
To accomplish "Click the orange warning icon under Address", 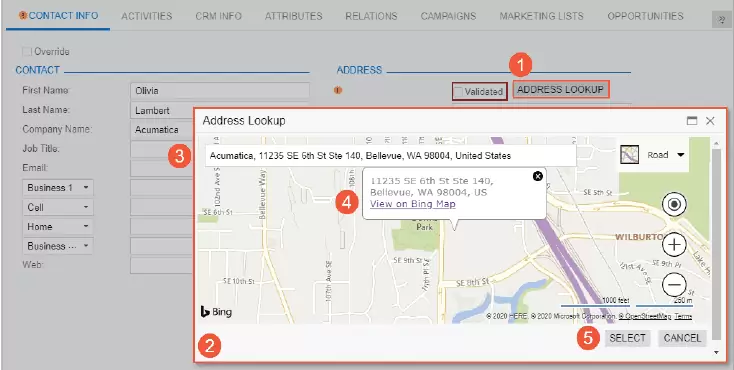I will (x=338, y=90).
